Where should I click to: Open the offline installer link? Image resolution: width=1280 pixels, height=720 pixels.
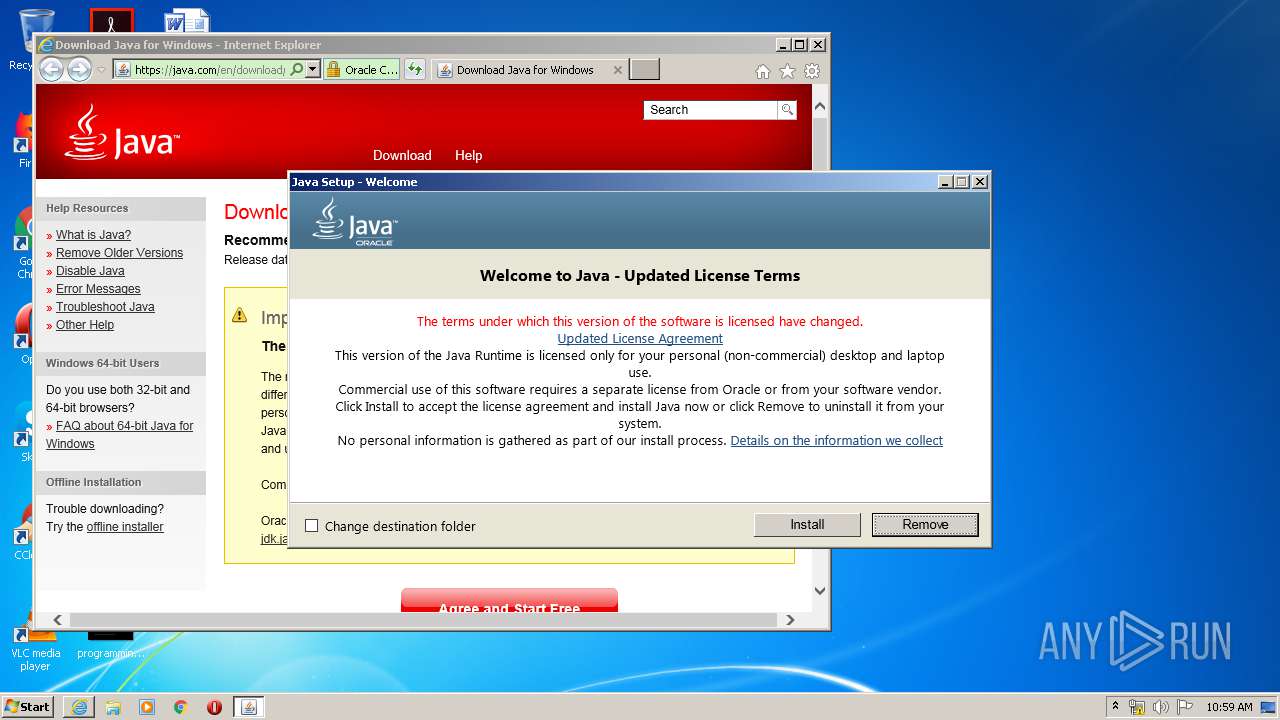pos(124,527)
